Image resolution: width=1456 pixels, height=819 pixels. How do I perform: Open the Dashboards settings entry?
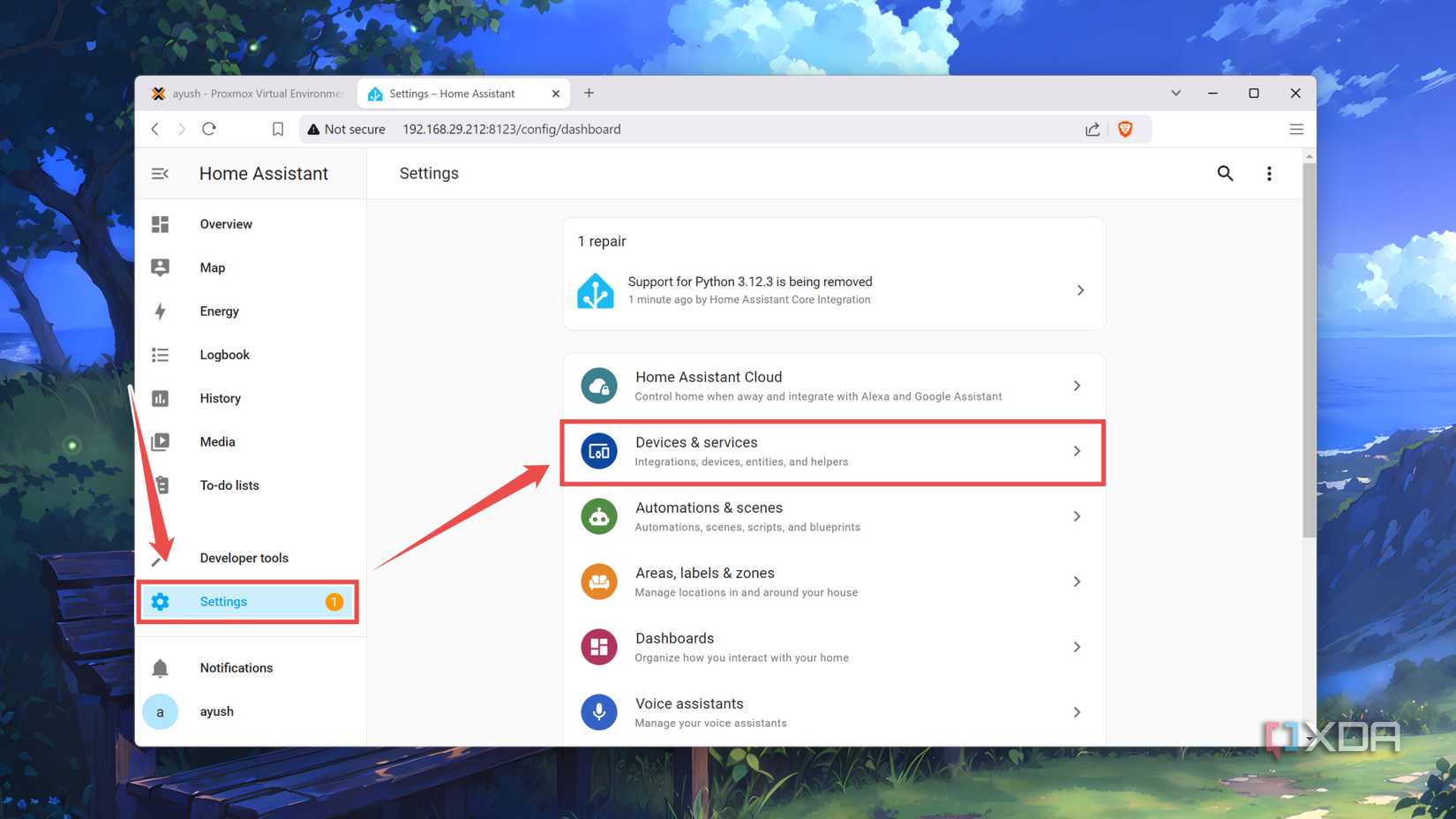(x=834, y=647)
